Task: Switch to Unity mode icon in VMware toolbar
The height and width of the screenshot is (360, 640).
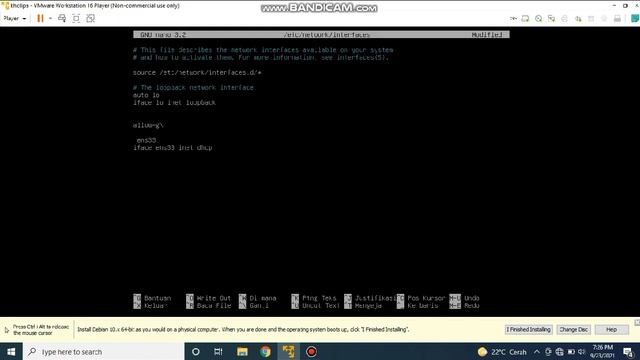Action: click(x=90, y=18)
